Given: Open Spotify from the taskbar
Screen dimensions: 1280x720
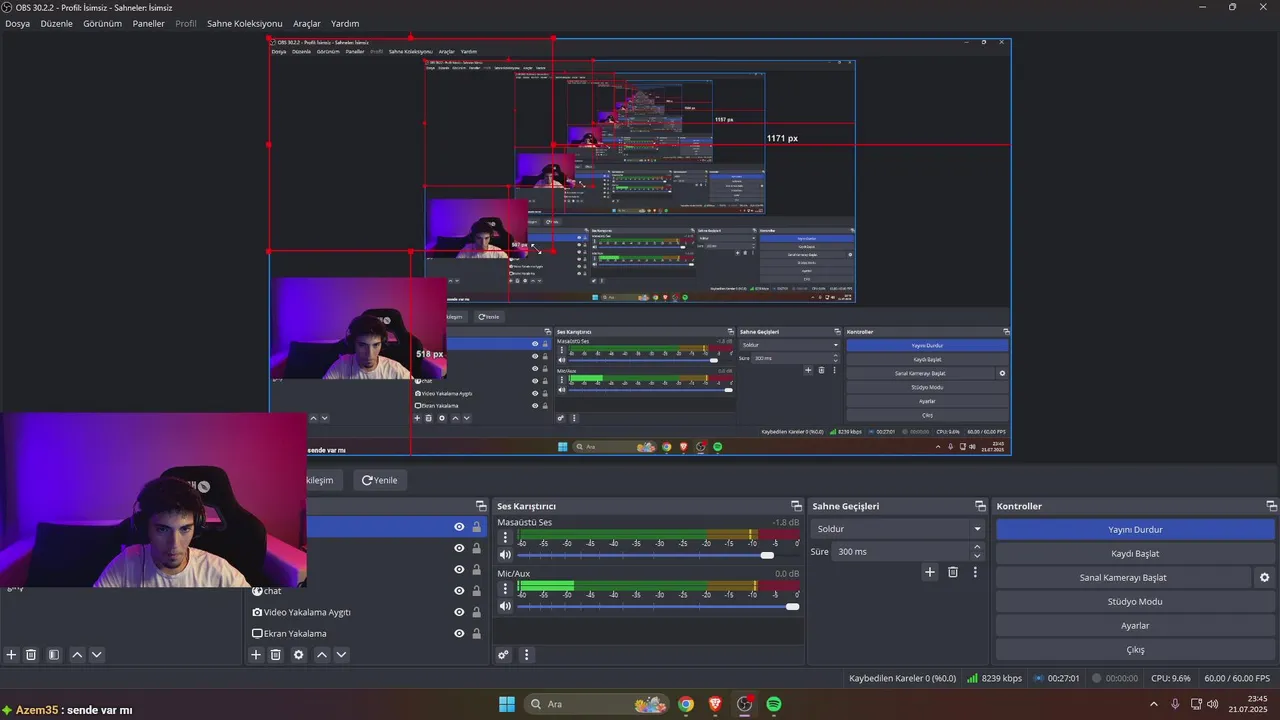Looking at the screenshot, I should tap(774, 704).
